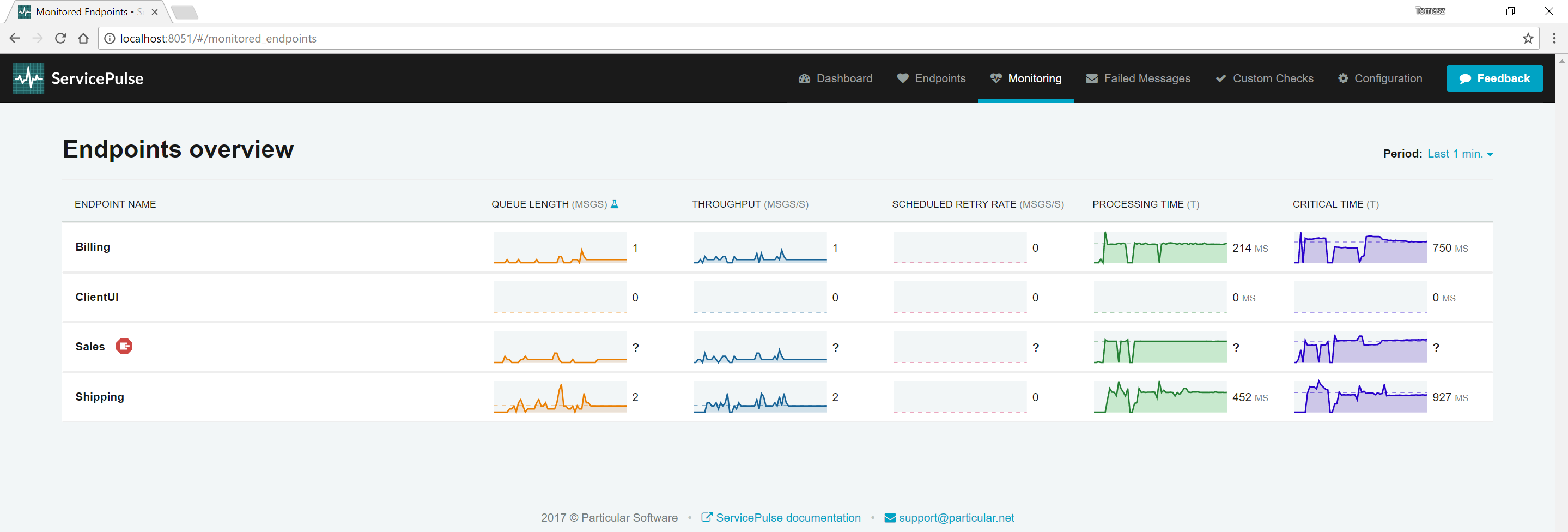Select the Monitoring tab
Viewport: 1568px width, 532px height.
tap(1026, 78)
